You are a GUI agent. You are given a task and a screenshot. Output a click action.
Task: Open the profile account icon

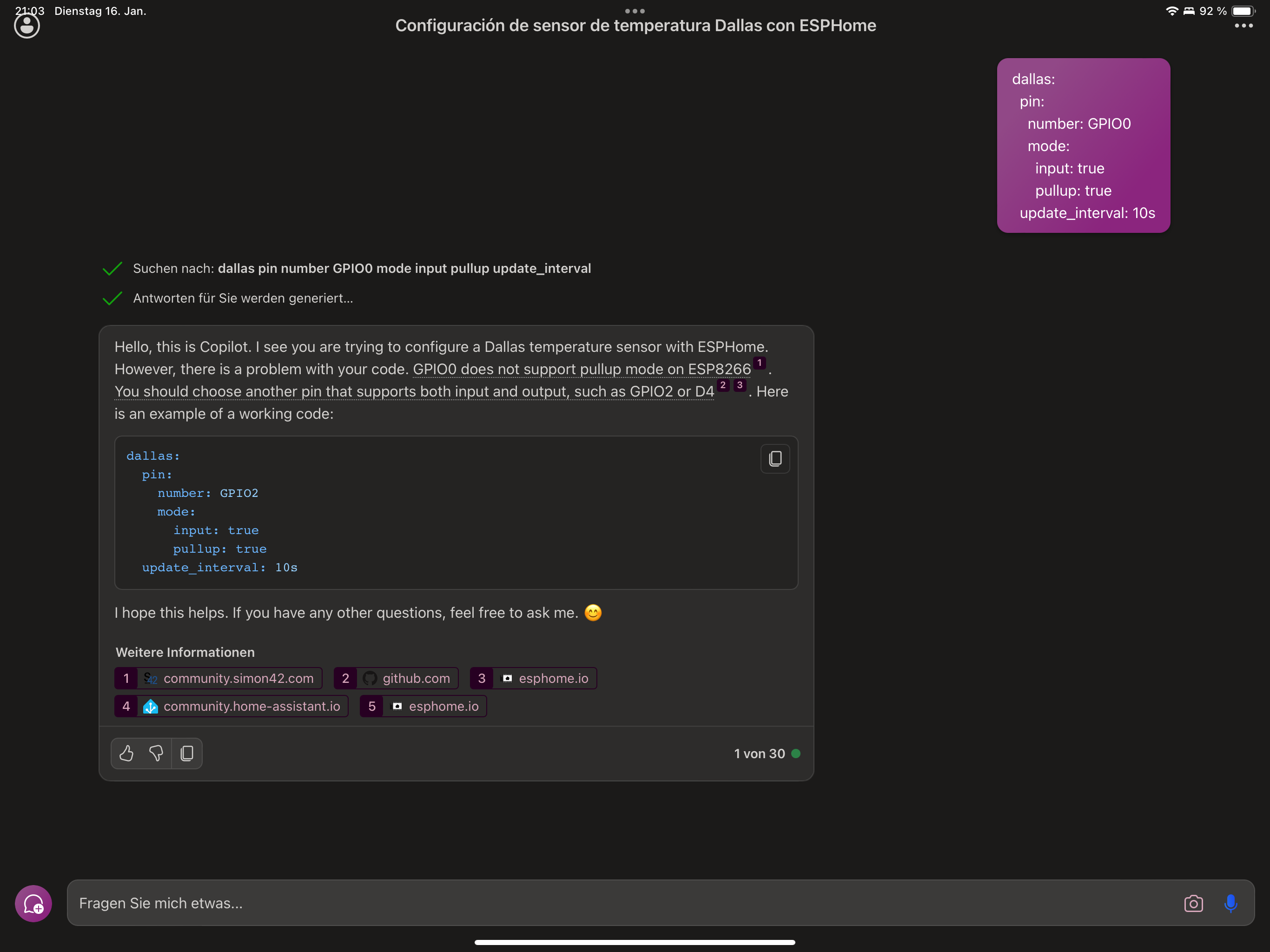tap(26, 26)
